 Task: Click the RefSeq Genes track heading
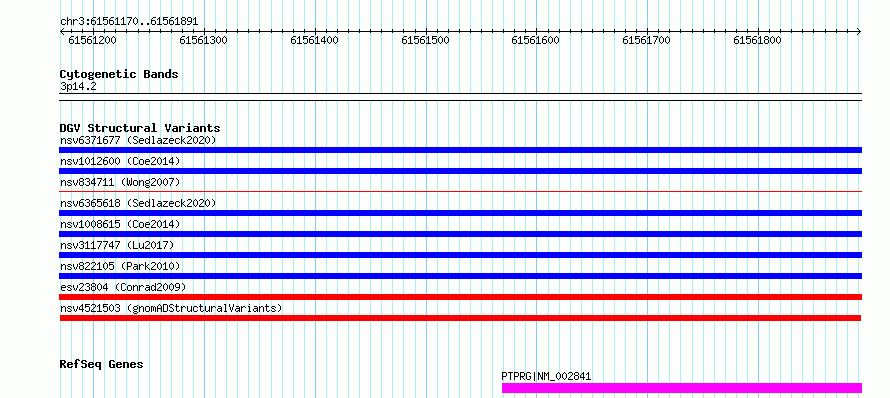[101, 364]
